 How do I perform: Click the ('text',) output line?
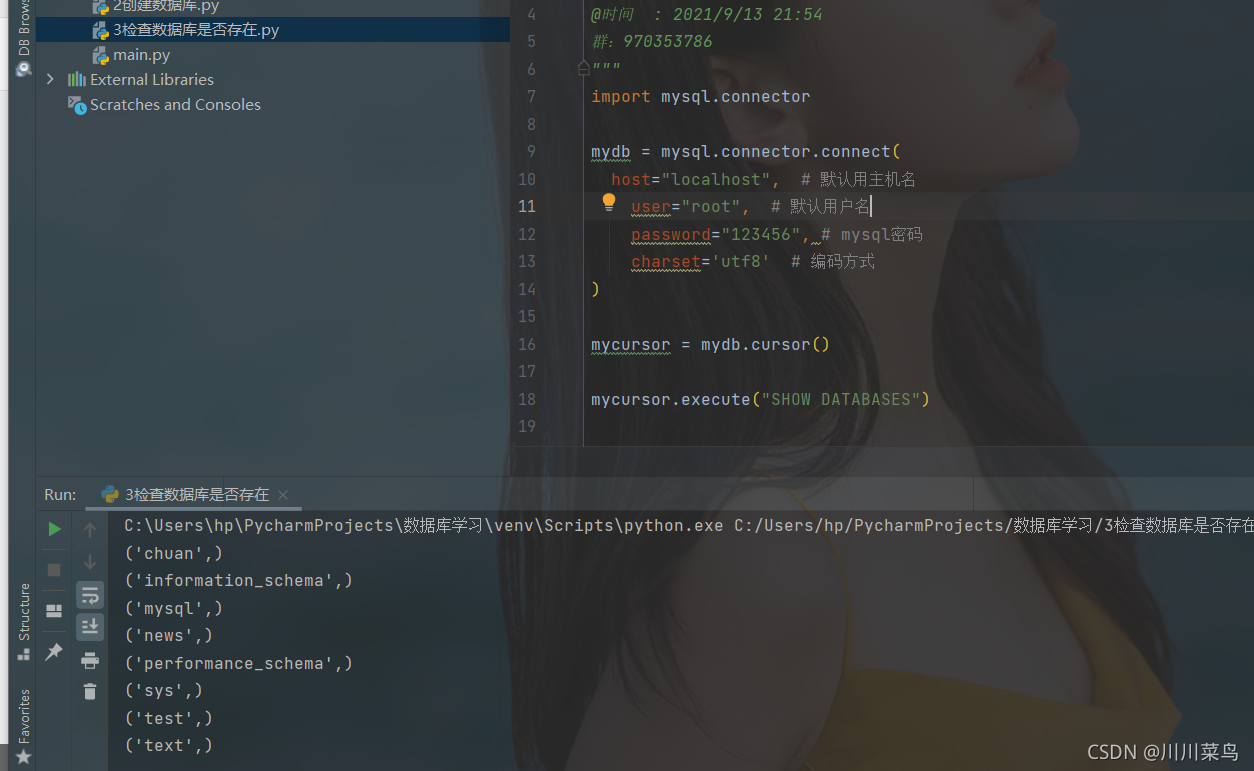click(168, 745)
